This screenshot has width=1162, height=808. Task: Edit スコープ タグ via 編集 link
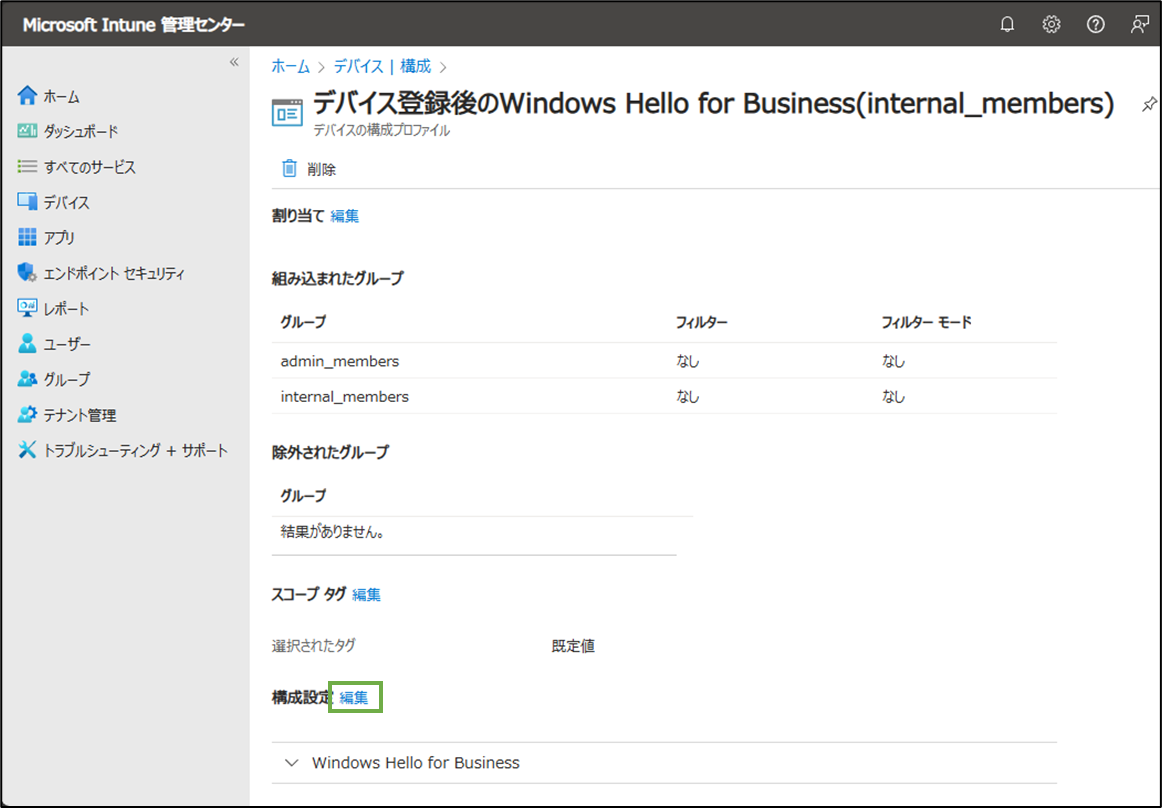point(366,595)
